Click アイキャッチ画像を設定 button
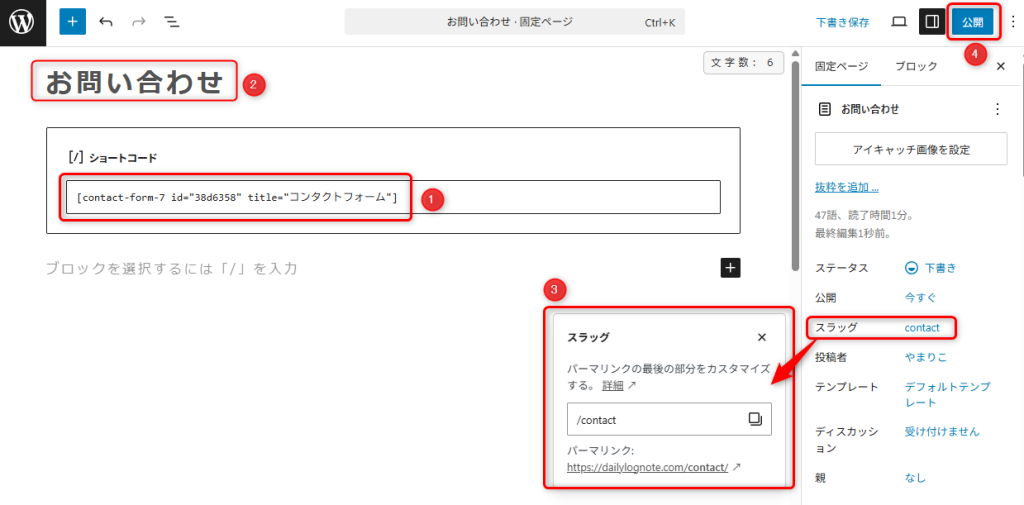Screen dimensions: 1024x505 pyautogui.click(x=910, y=149)
